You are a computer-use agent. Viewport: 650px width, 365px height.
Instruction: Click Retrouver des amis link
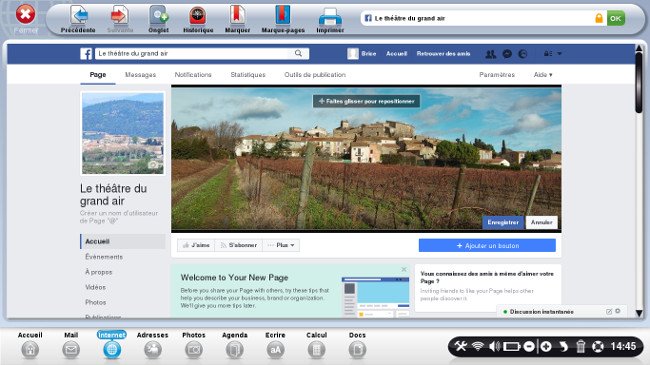443,54
